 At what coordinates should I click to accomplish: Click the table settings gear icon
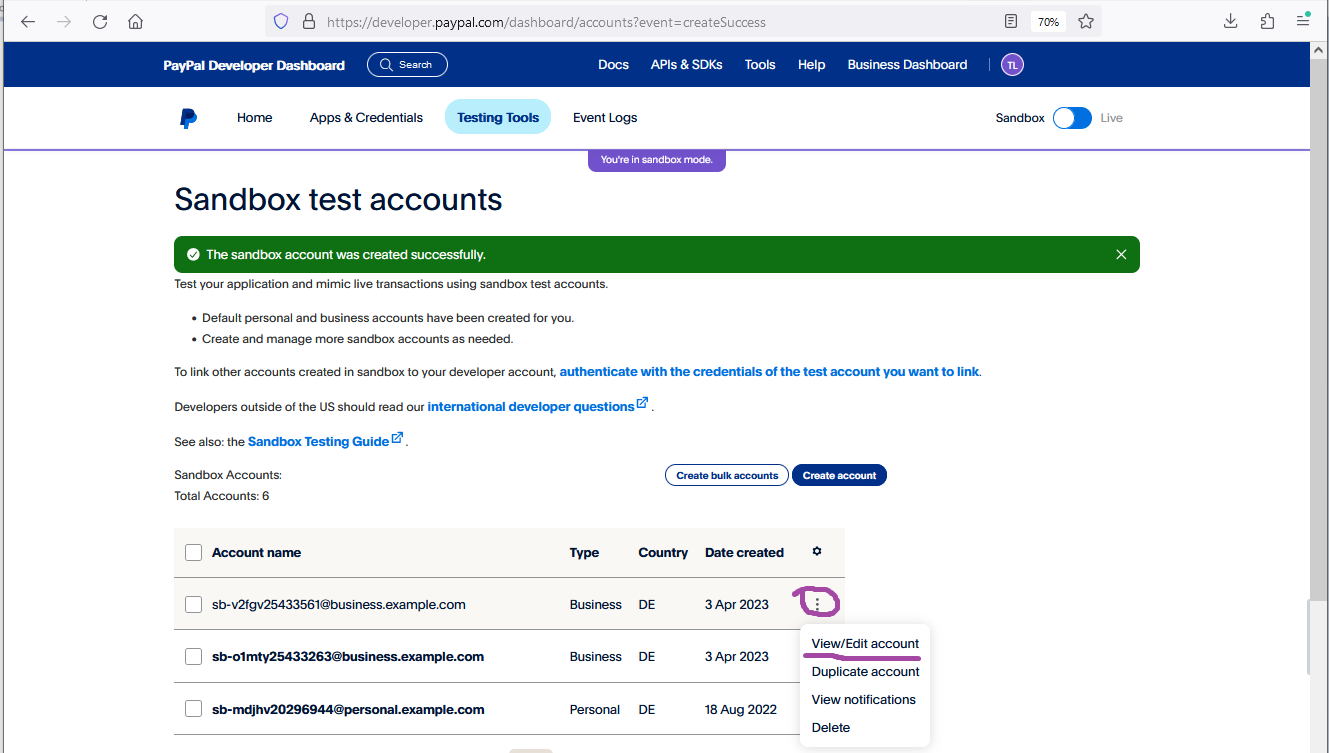(x=817, y=552)
